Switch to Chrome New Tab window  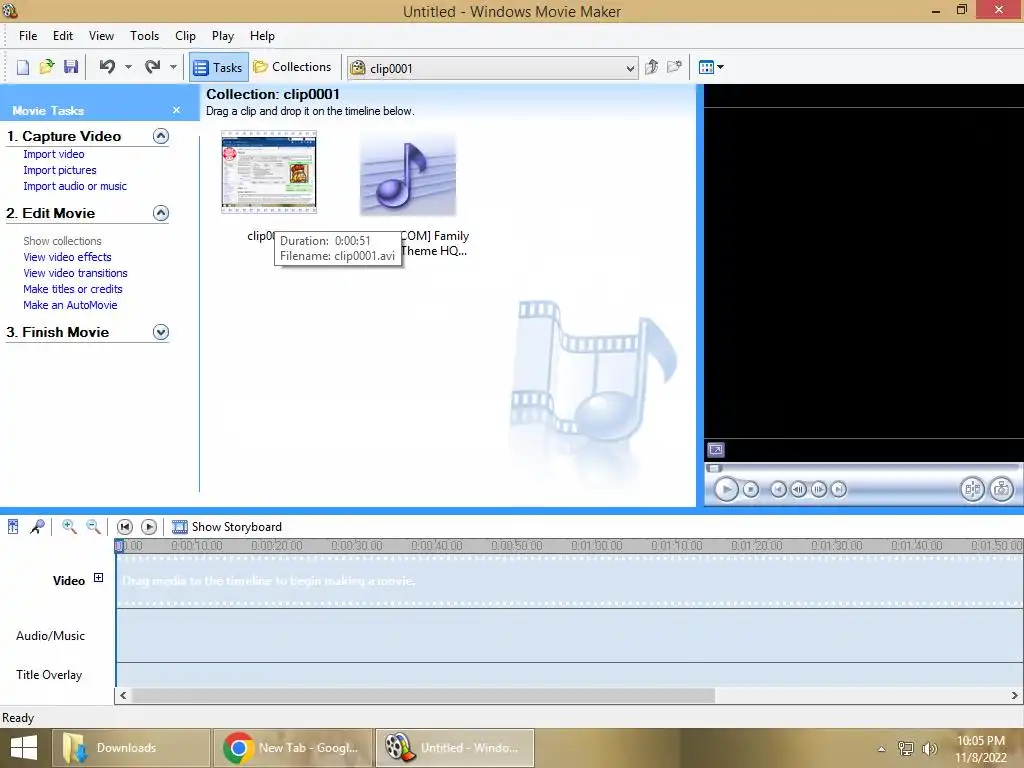[x=293, y=748]
